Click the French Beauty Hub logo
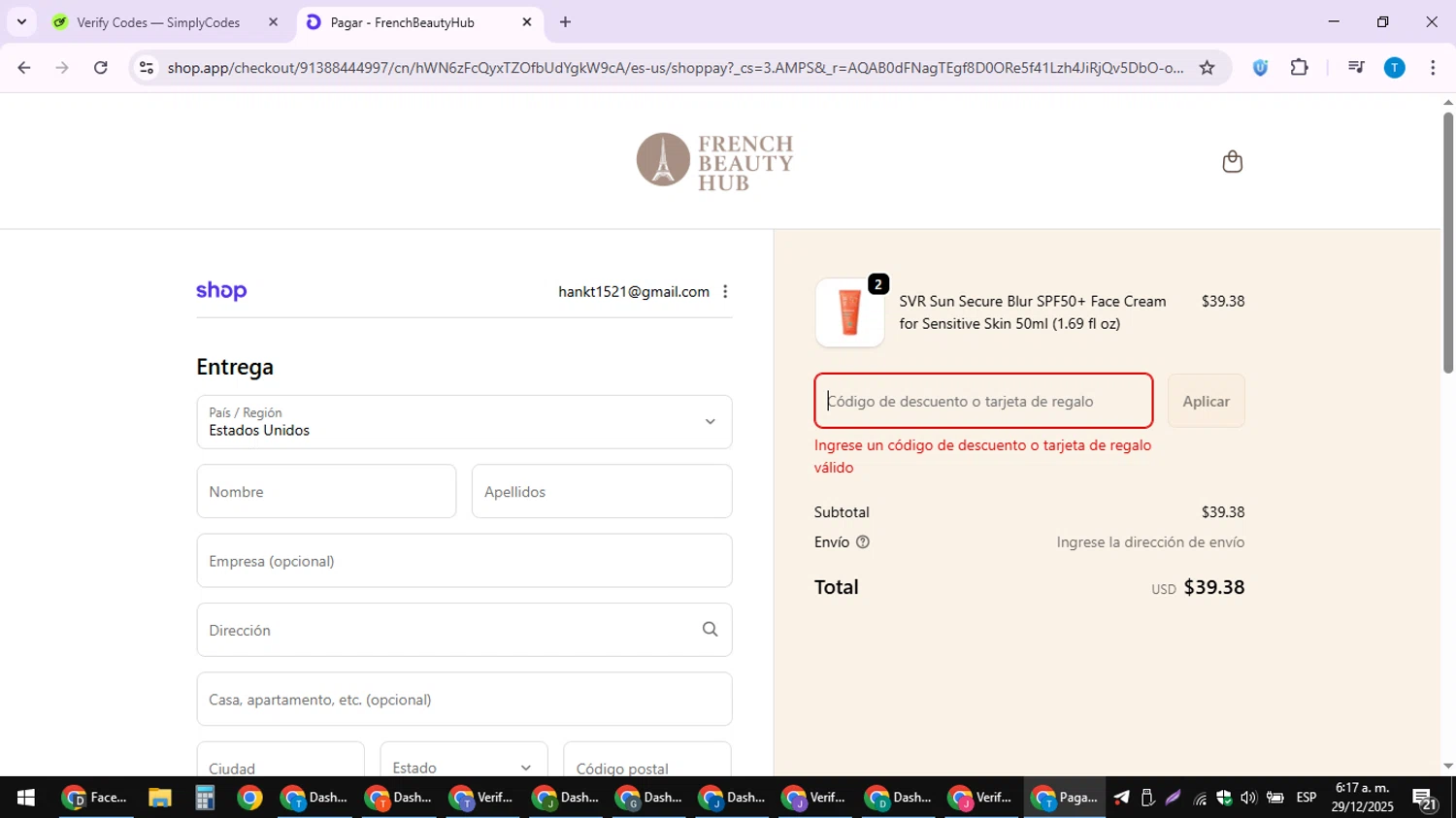1456x818 pixels. point(715,161)
